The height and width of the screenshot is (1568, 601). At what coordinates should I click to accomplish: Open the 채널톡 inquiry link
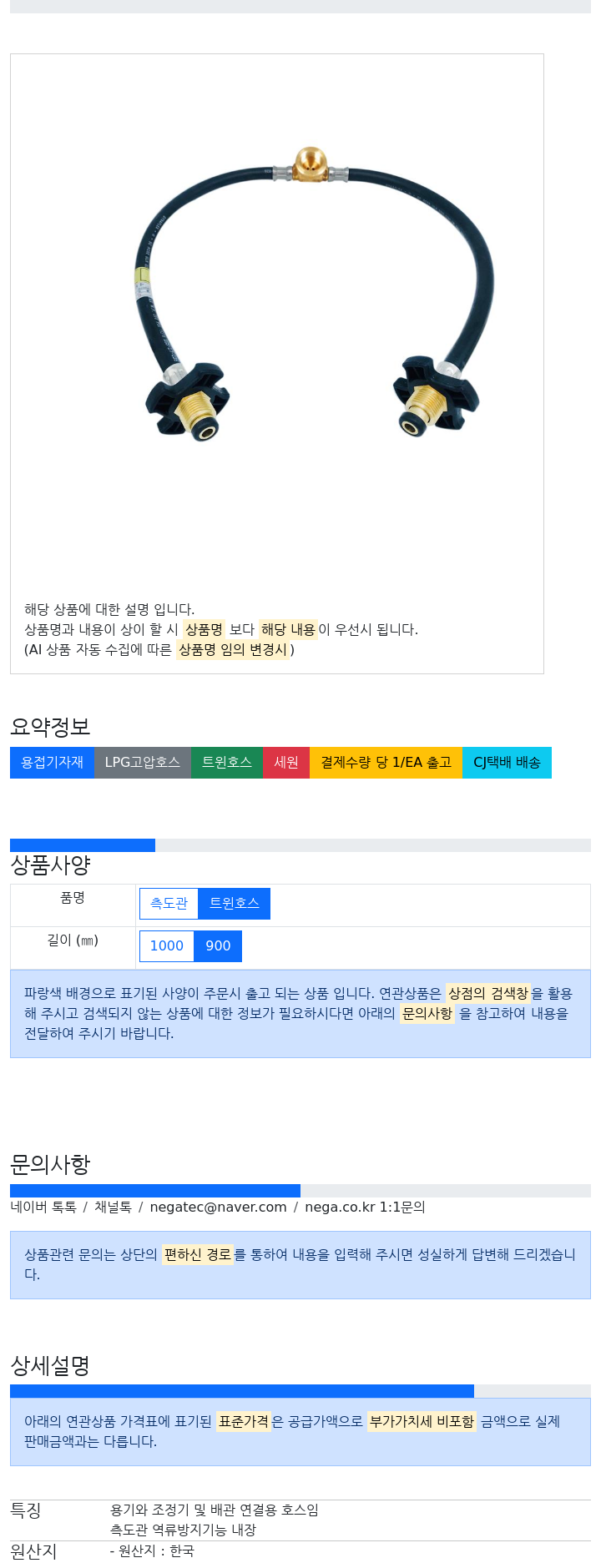click(x=113, y=1207)
